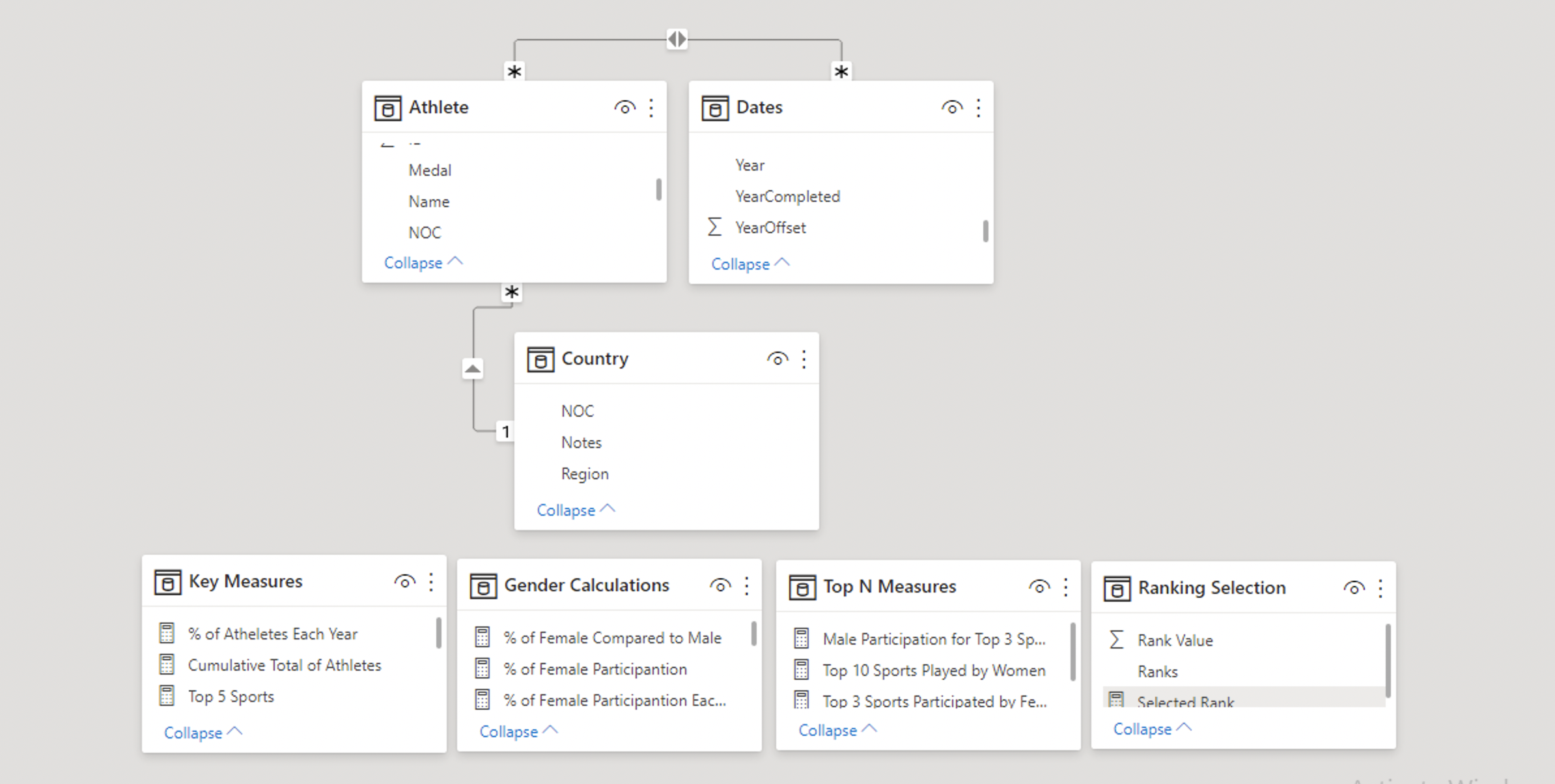Open Key Measures more options menu
This screenshot has width=1555, height=784.
coord(431,582)
